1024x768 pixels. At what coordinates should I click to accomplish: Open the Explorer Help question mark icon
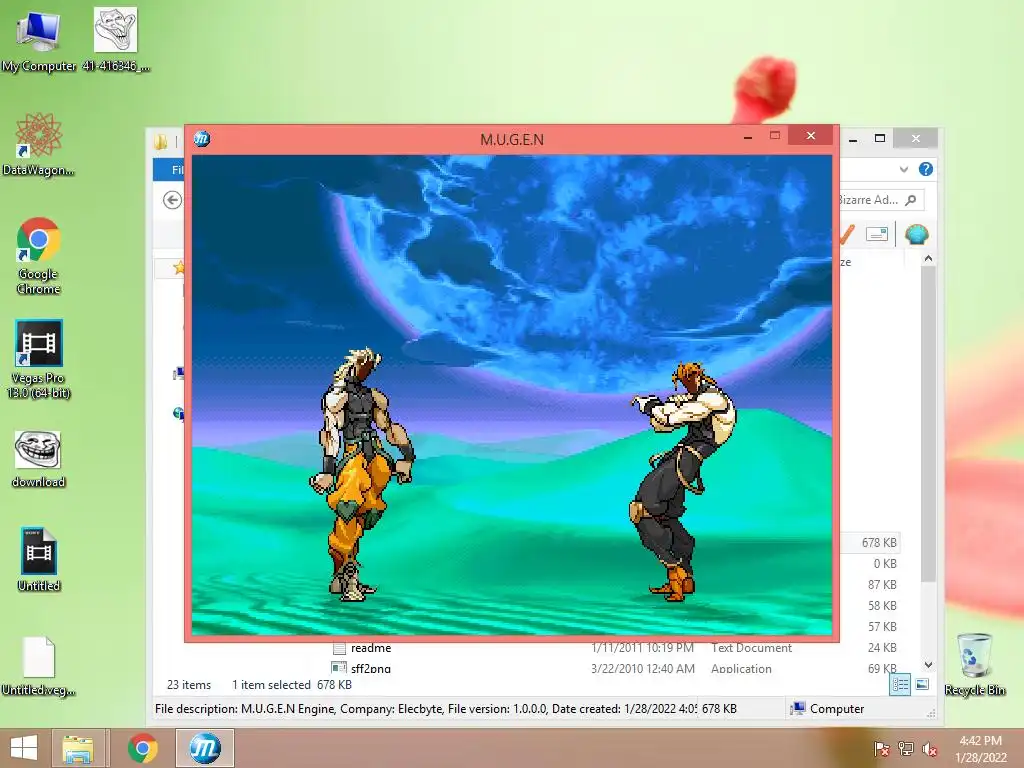[925, 169]
